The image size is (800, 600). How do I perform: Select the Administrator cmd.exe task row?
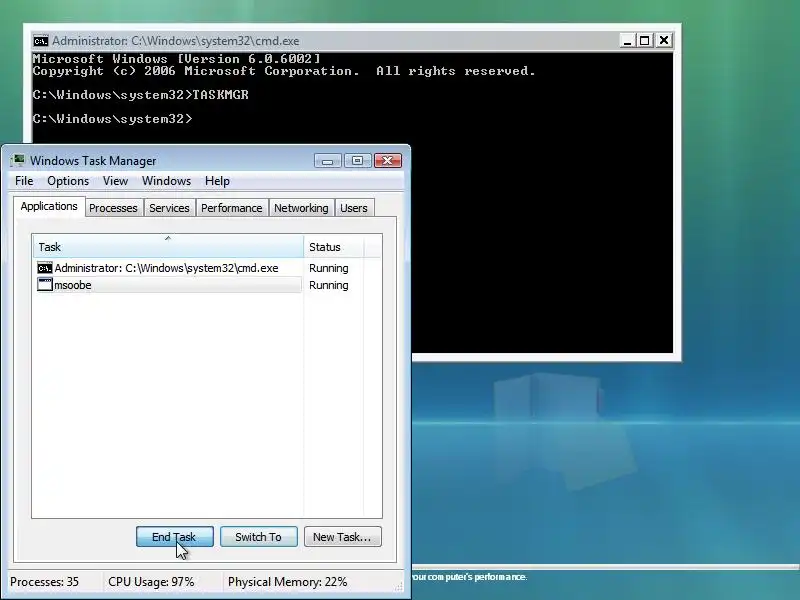[167, 268]
